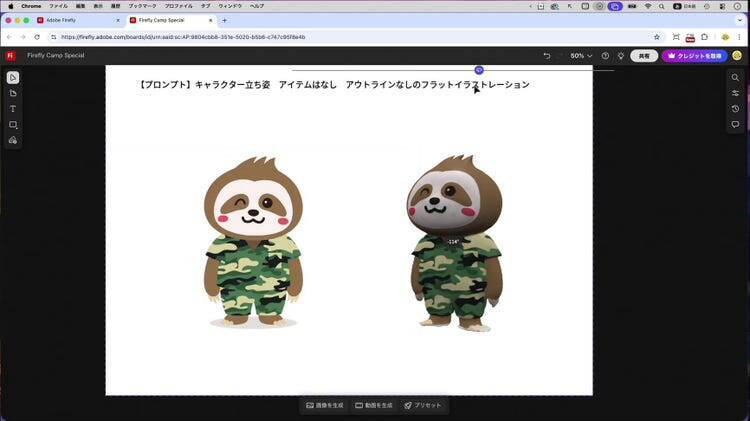
Task: Click the screenshot capture extension icon
Action: click(676, 37)
